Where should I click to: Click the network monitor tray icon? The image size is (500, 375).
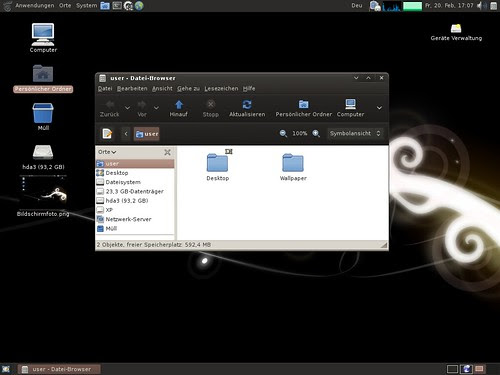pos(375,6)
